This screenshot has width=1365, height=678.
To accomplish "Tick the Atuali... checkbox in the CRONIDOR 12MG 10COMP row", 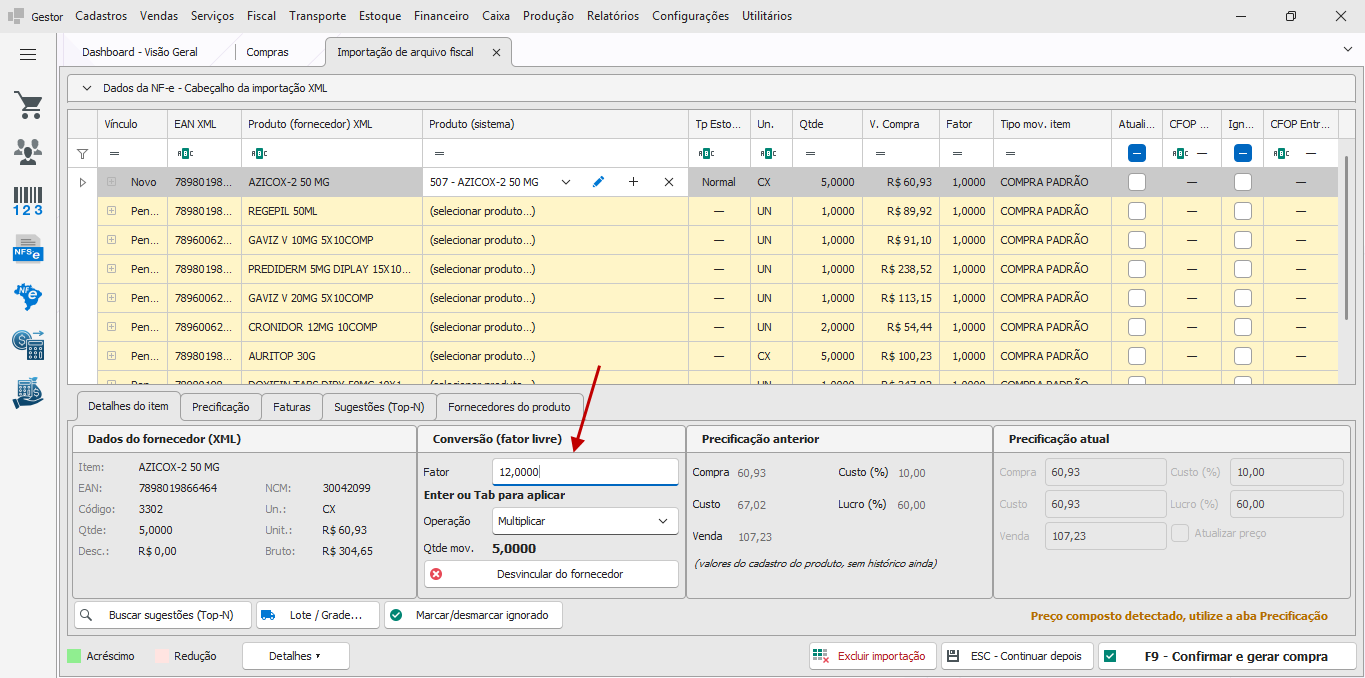I will [x=1137, y=327].
